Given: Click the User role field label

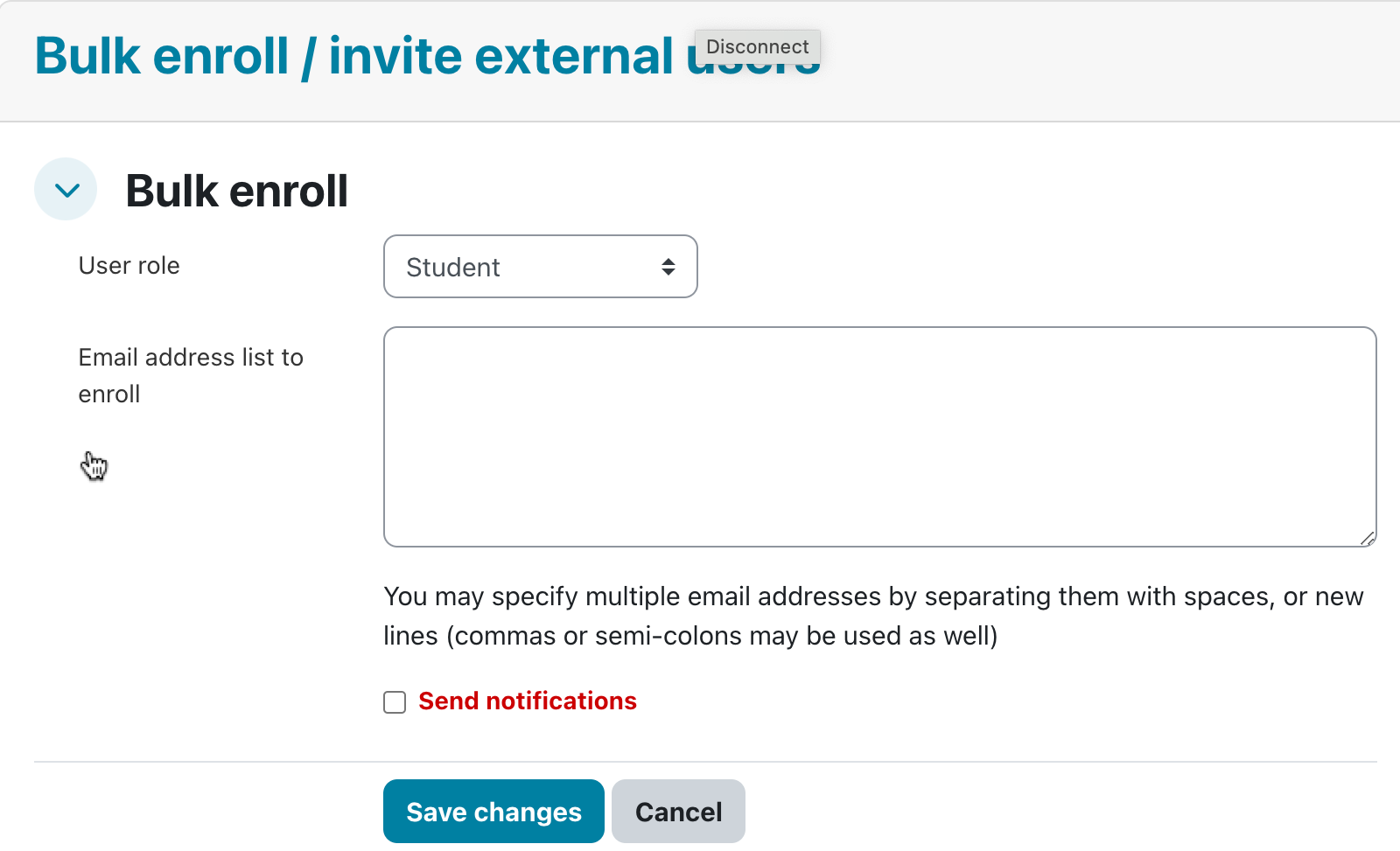Looking at the screenshot, I should pyautogui.click(x=129, y=266).
